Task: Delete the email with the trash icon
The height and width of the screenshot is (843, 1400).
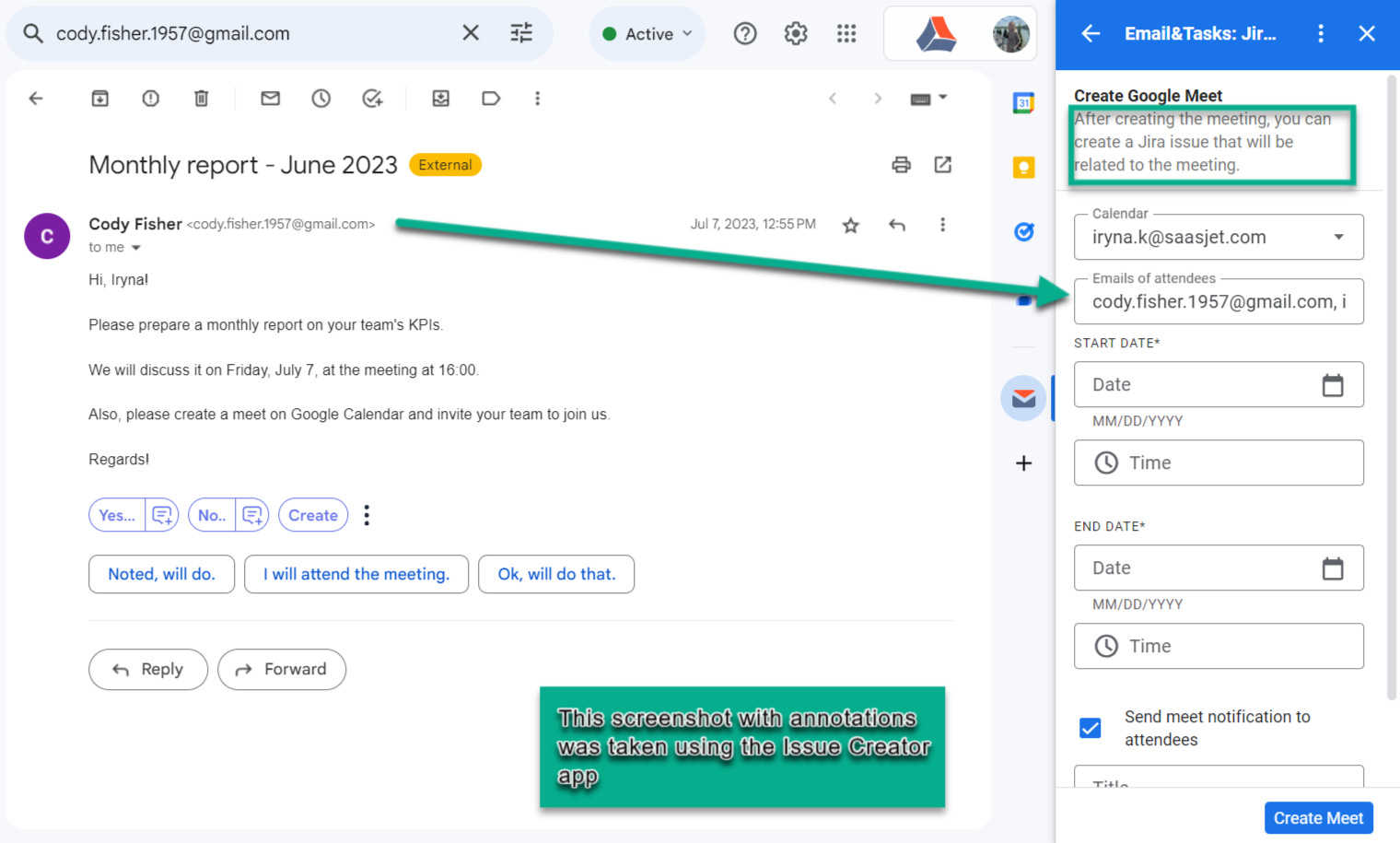Action: pyautogui.click(x=202, y=99)
